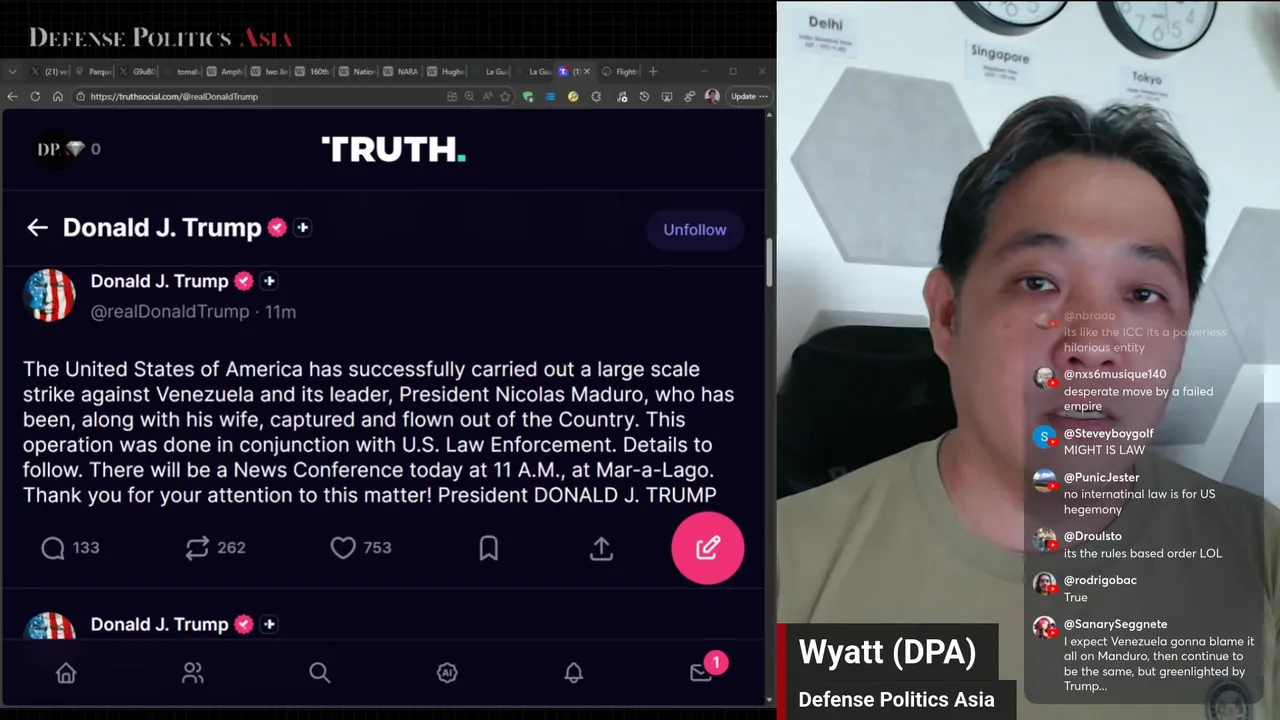Take a browser screenshot
The height and width of the screenshot is (720, 1280).
pos(667,96)
